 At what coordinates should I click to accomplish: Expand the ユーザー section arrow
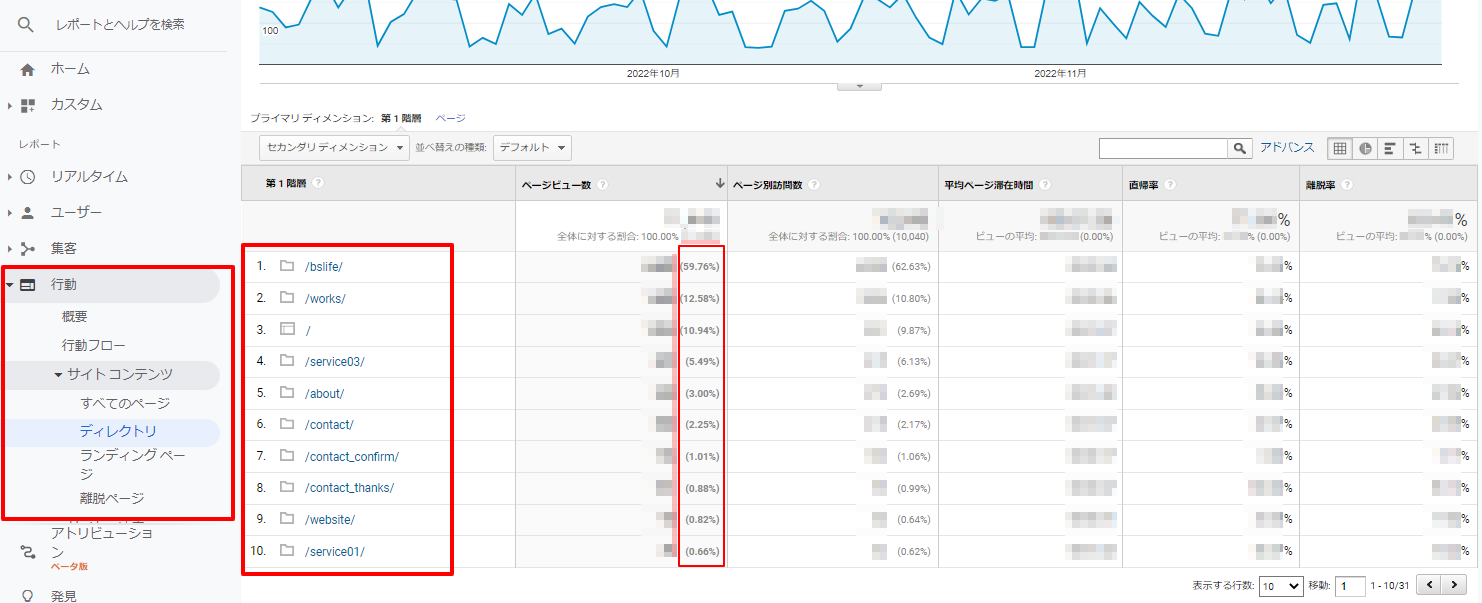[10, 213]
